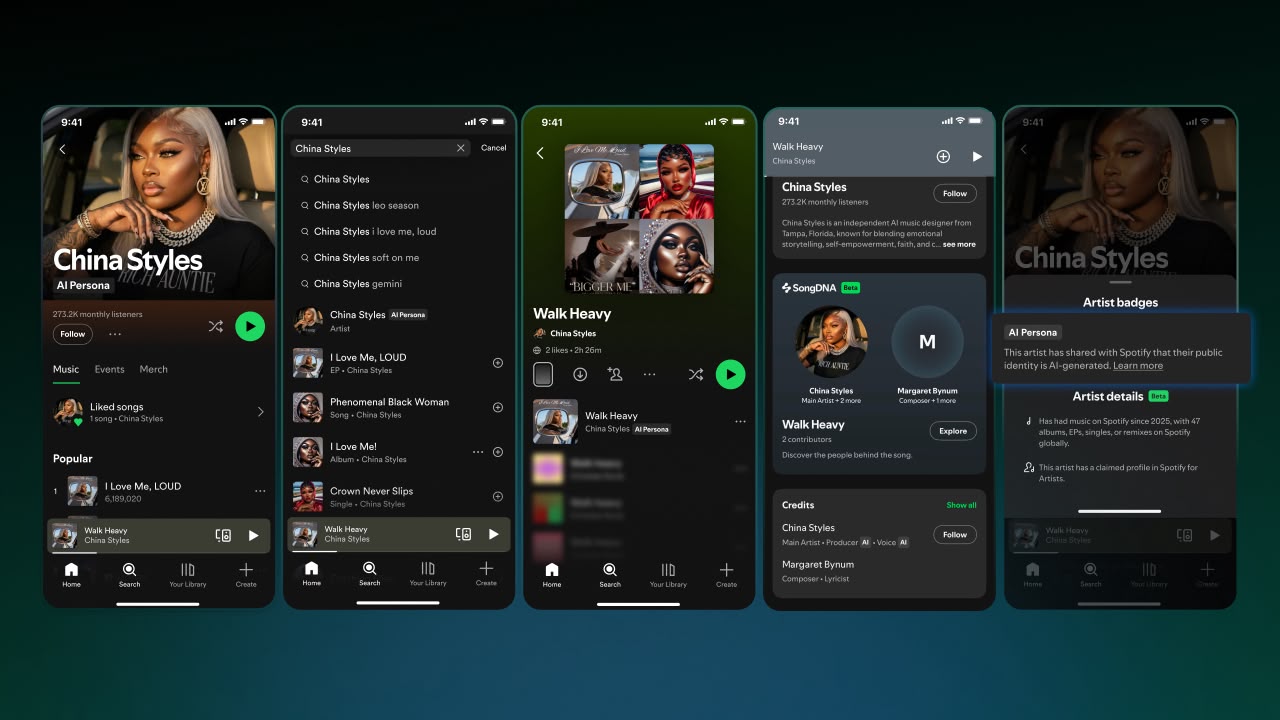The height and width of the screenshot is (720, 1280).
Task: Go back from the Walk Heavy playlist
Action: [x=540, y=153]
